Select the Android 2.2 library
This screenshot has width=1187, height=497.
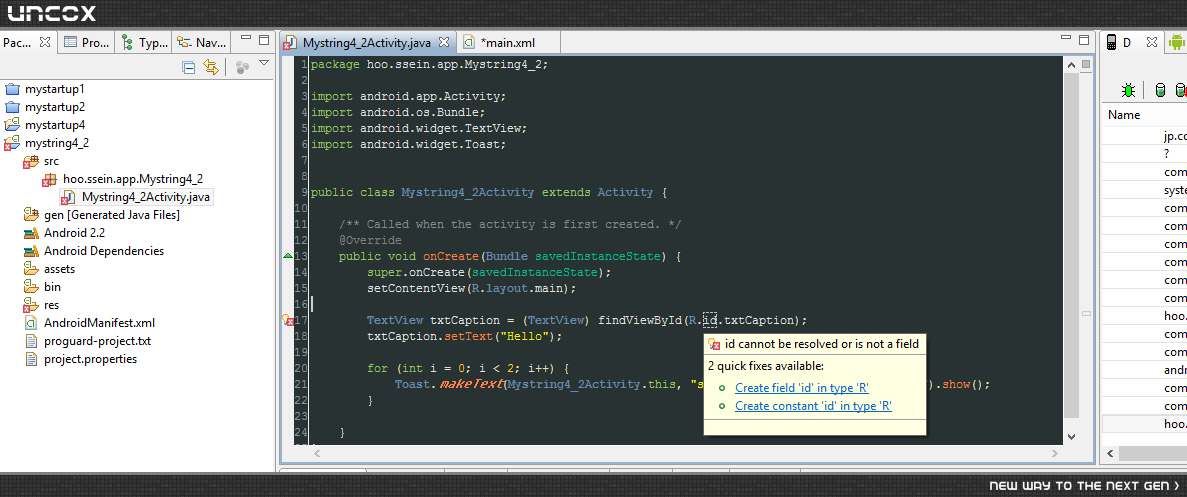coord(64,233)
